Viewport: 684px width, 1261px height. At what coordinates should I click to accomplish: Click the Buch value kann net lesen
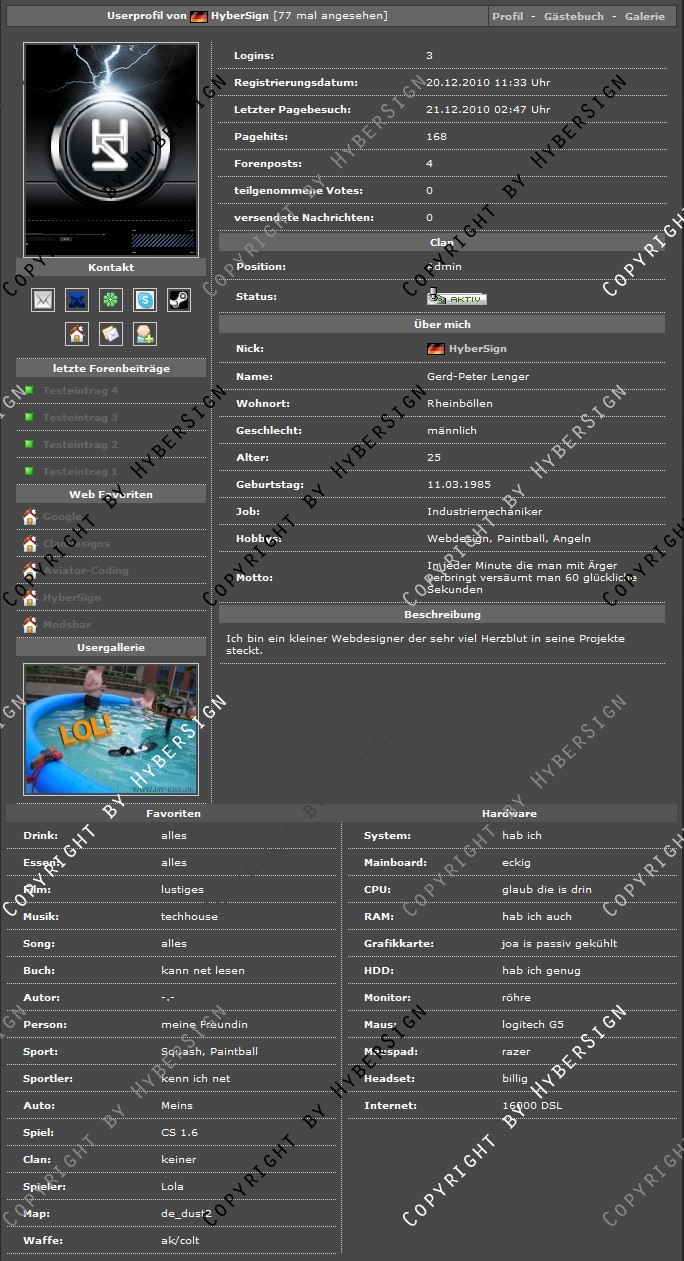pos(203,971)
